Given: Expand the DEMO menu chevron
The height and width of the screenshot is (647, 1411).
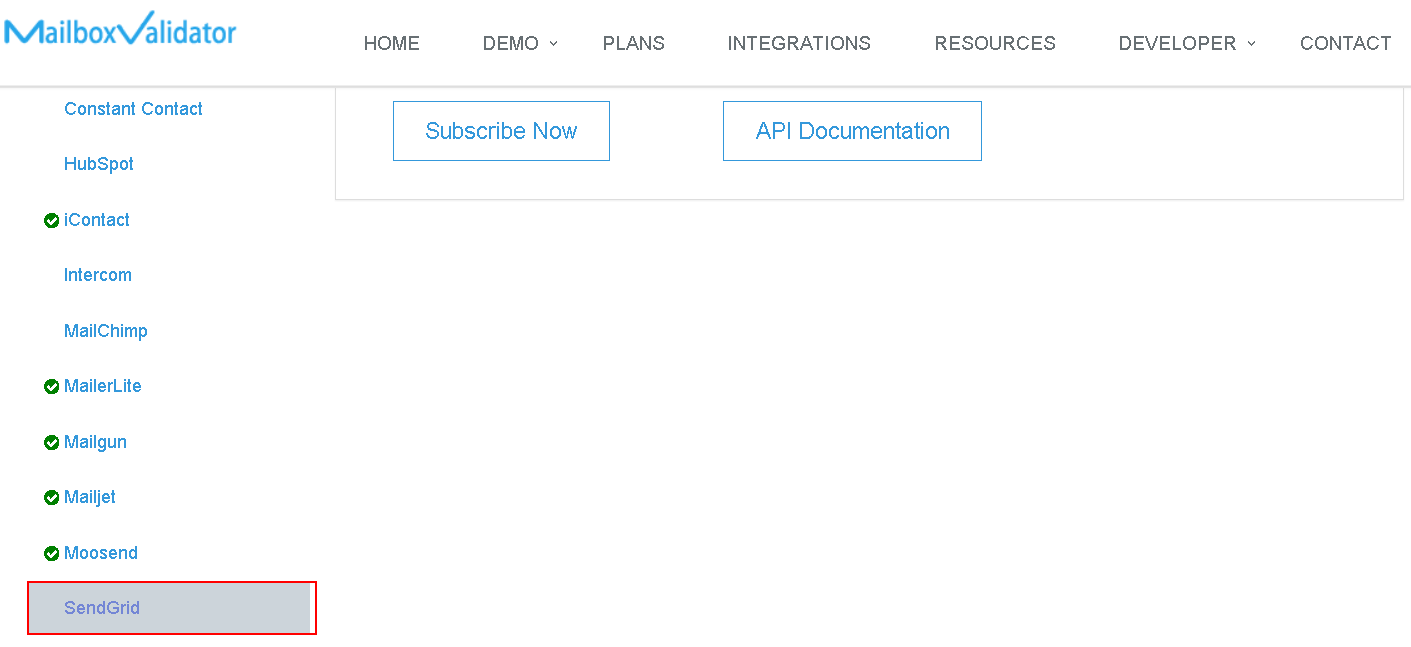Looking at the screenshot, I should click(x=553, y=43).
